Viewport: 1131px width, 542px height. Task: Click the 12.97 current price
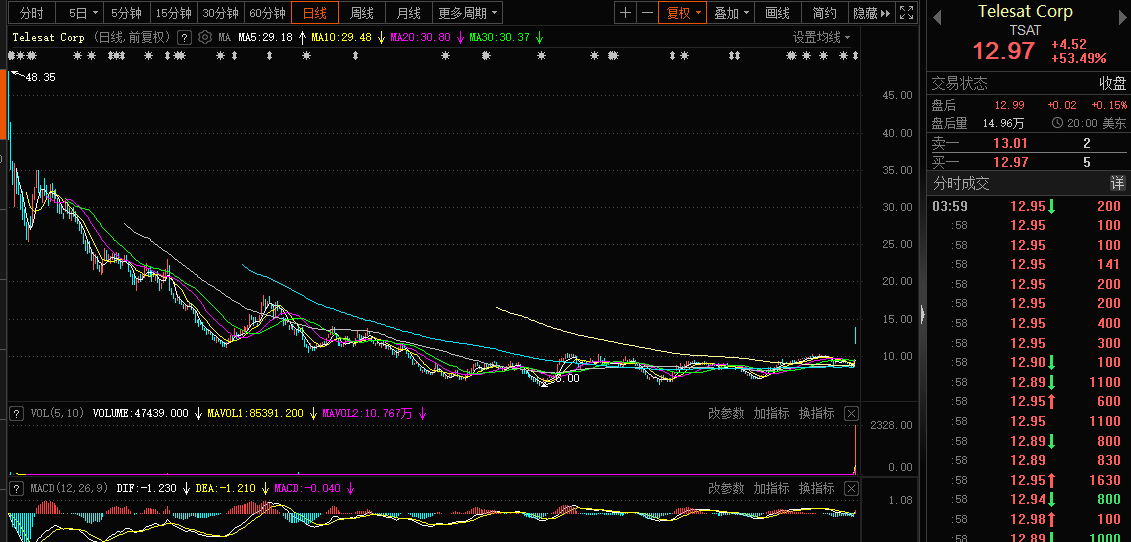1003,51
